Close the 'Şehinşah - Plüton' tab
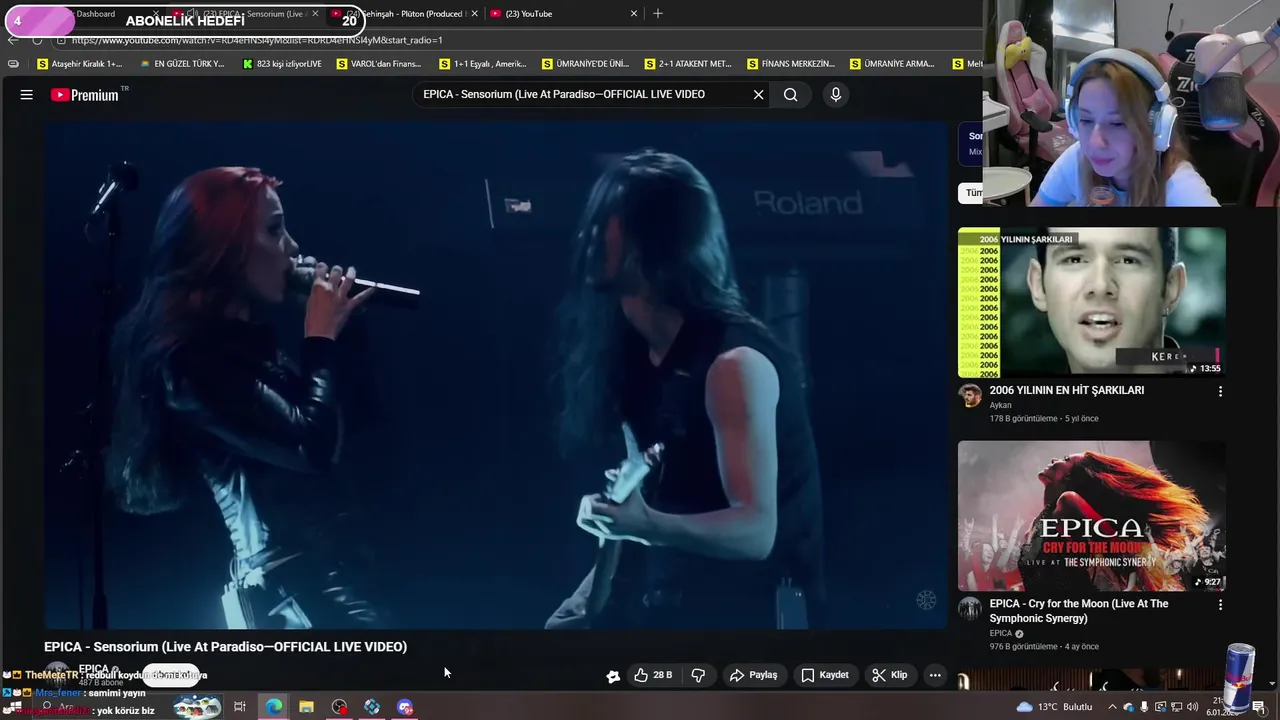This screenshot has width=1280, height=720. click(x=474, y=14)
